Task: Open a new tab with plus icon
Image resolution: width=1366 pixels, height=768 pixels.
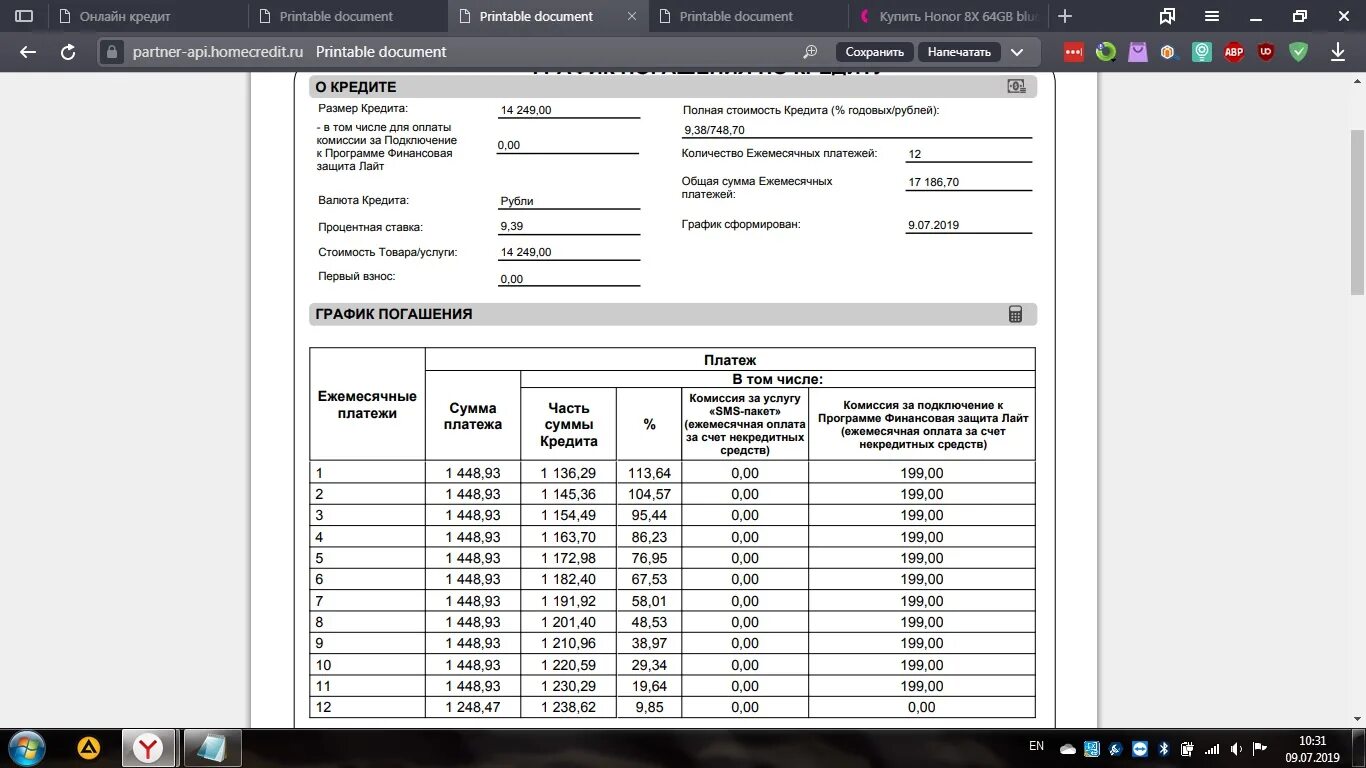Action: coord(1065,16)
